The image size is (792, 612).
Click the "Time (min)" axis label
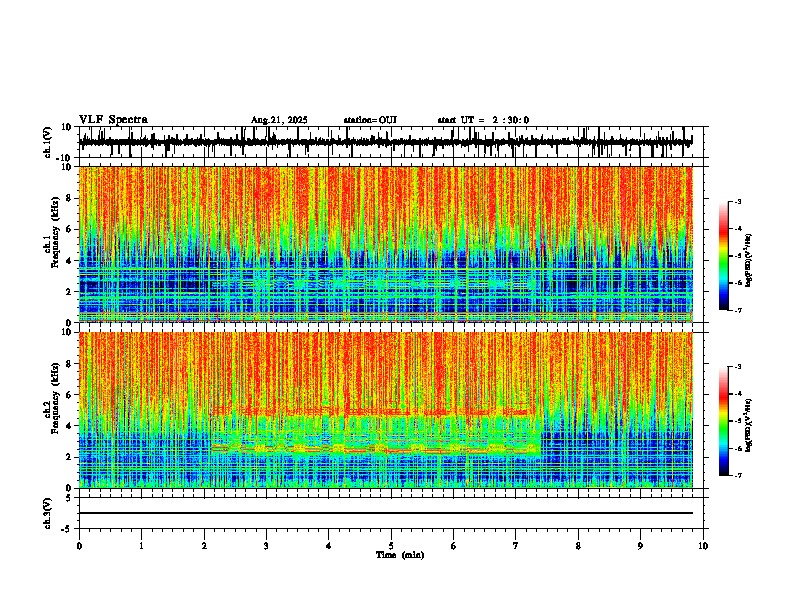[x=400, y=555]
